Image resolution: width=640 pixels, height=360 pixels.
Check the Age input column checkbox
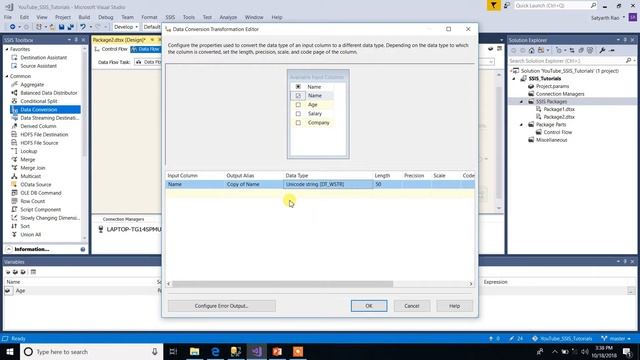coord(298,104)
